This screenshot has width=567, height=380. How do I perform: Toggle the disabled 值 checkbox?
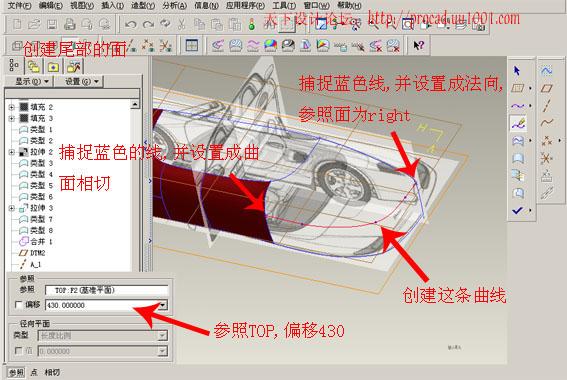pos(18,351)
